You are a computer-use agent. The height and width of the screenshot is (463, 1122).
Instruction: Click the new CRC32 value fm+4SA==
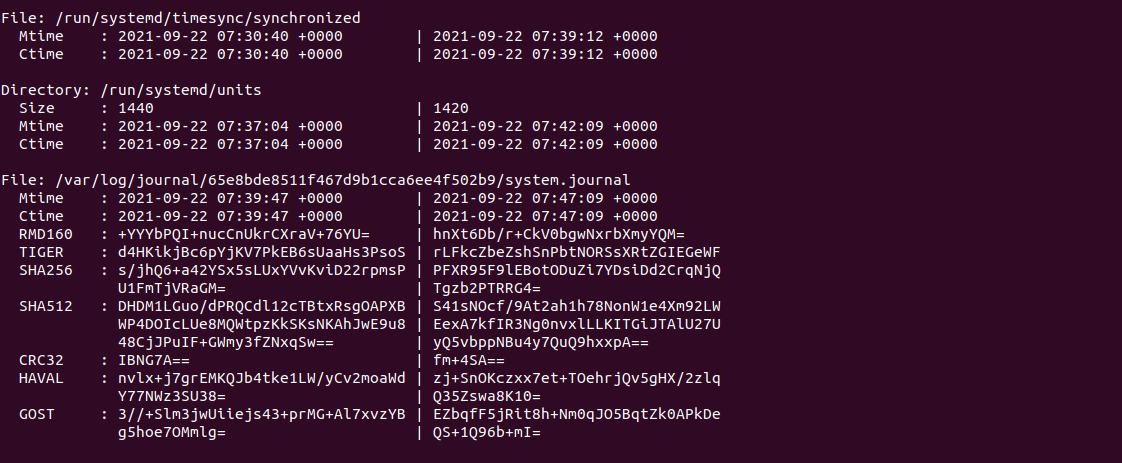[469, 360]
